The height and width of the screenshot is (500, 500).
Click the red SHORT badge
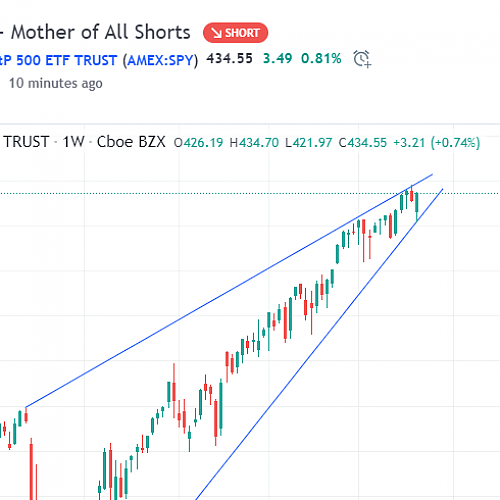pyautogui.click(x=235, y=33)
